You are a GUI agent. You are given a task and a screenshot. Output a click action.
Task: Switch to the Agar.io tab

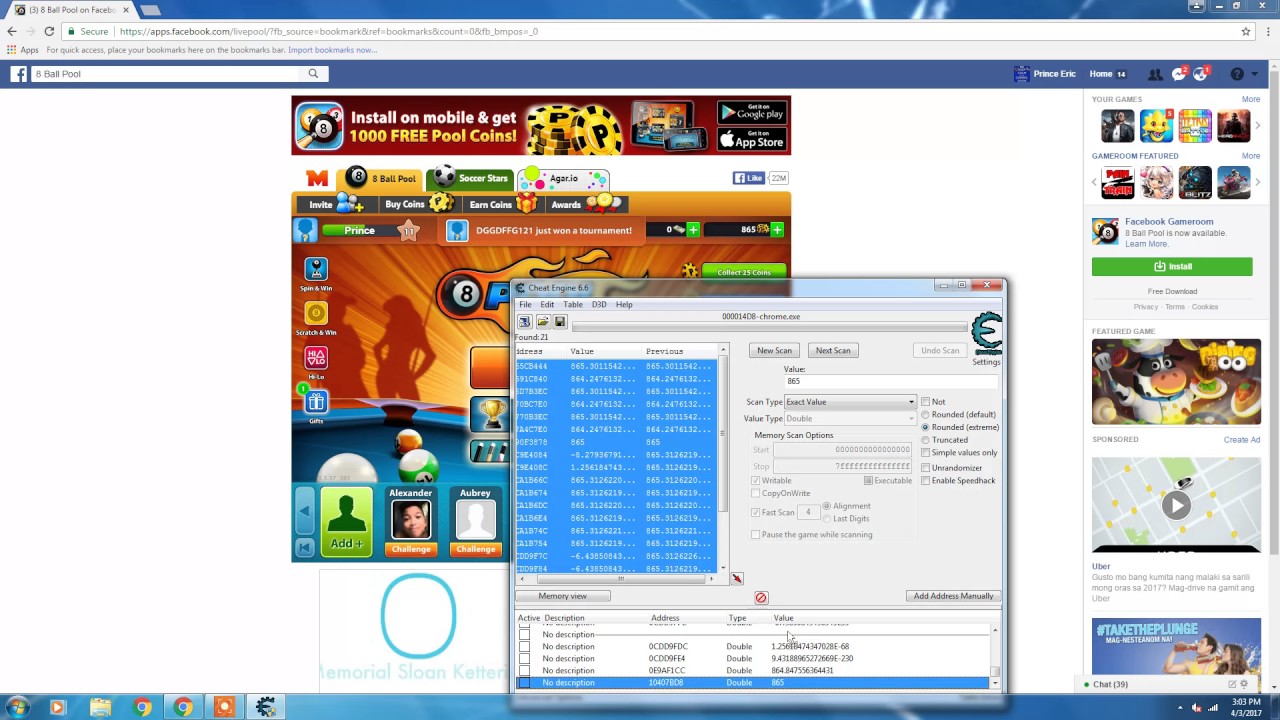pos(562,179)
